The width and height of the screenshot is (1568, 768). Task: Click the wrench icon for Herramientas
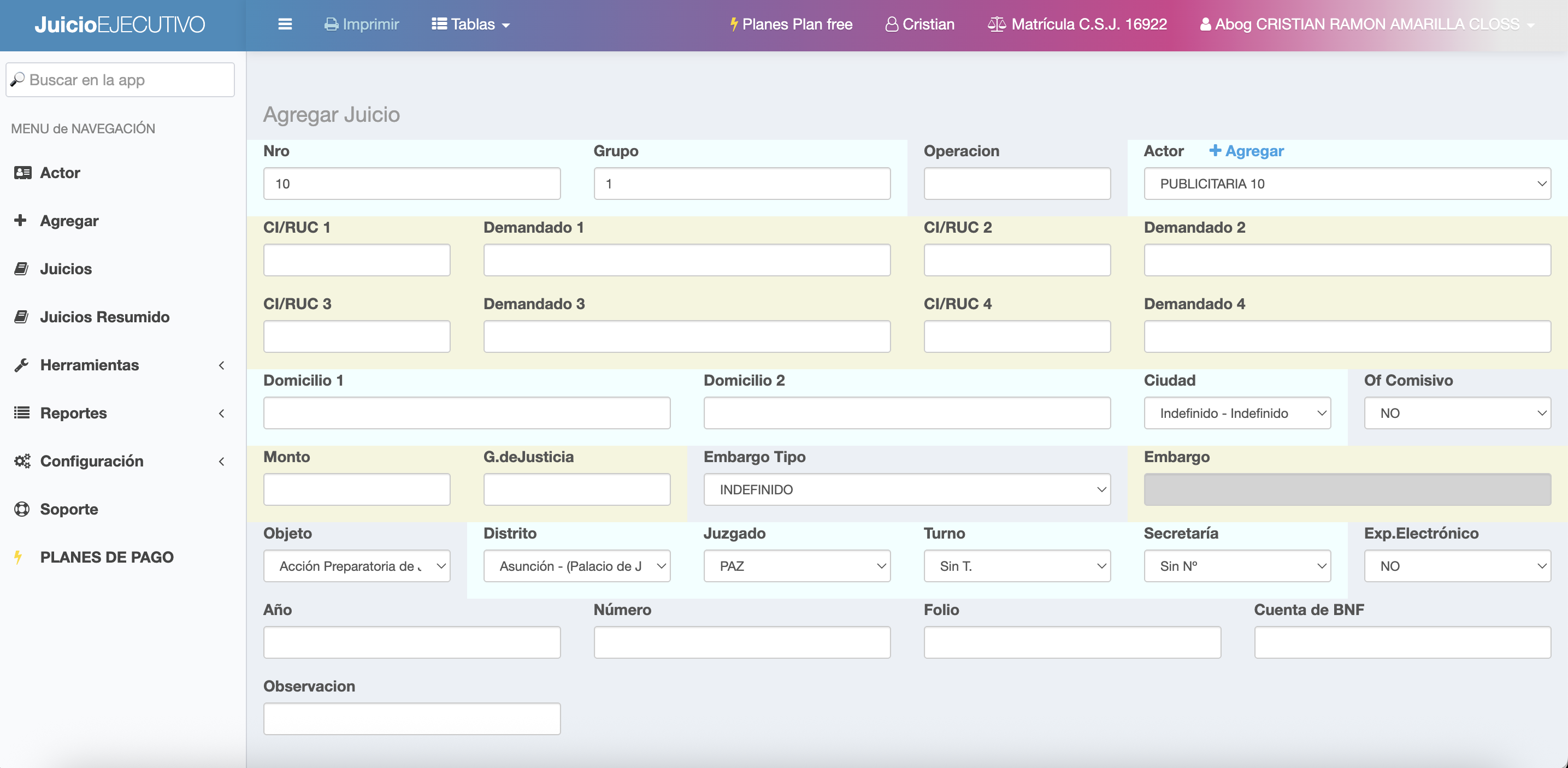tap(22, 365)
